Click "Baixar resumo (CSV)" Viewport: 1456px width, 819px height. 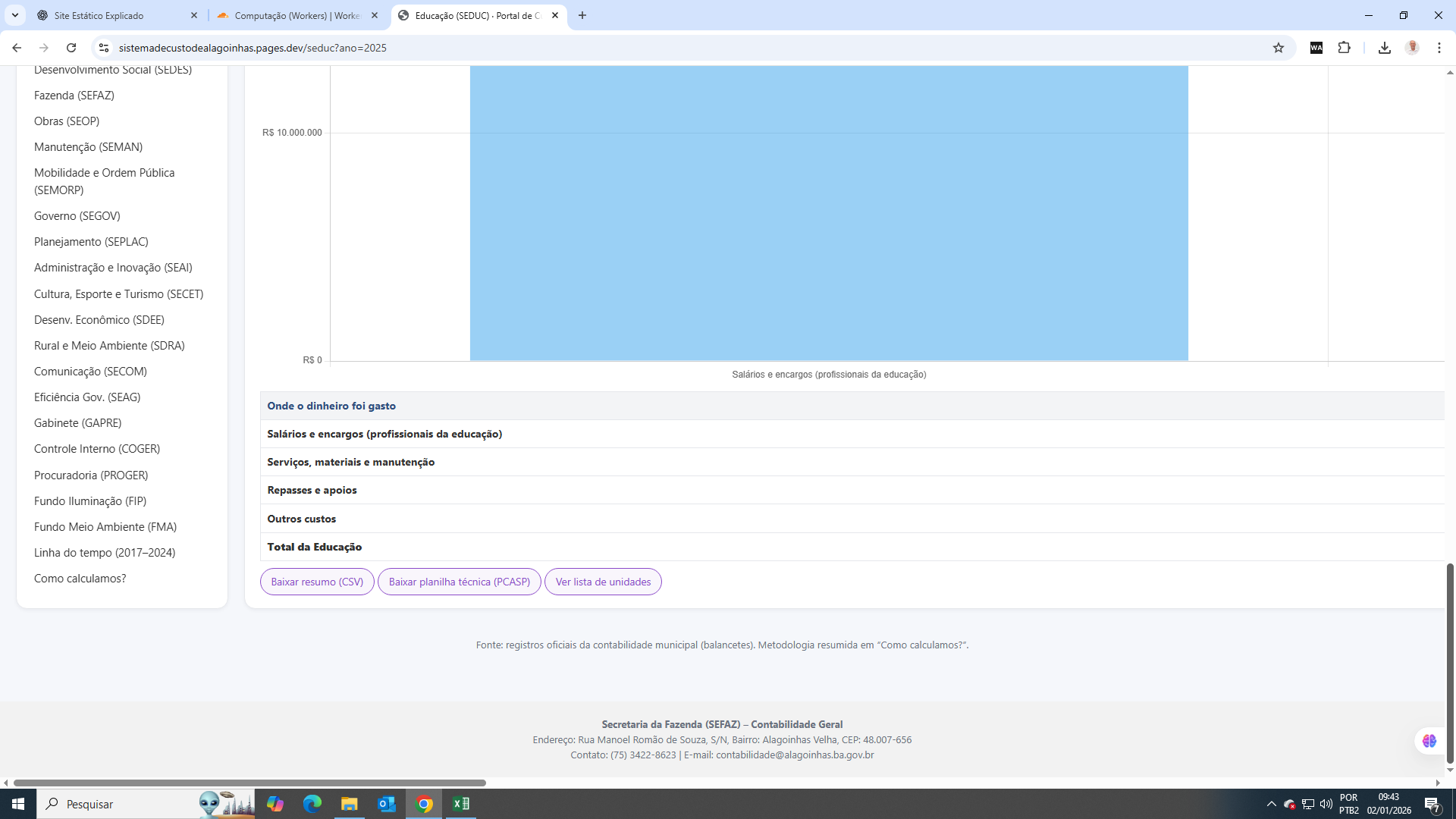coord(316,582)
